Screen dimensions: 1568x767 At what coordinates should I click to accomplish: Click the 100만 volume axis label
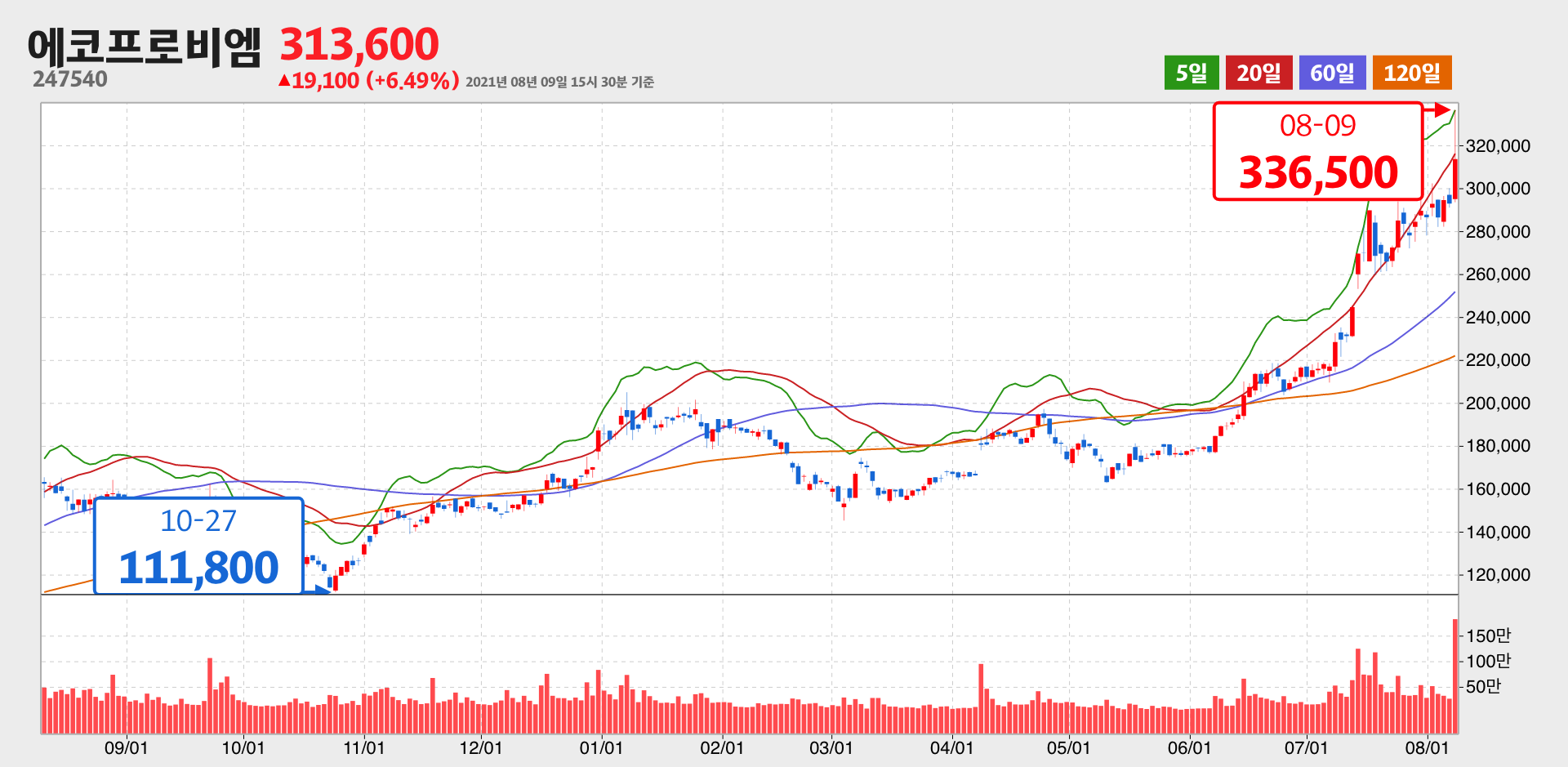(1489, 661)
